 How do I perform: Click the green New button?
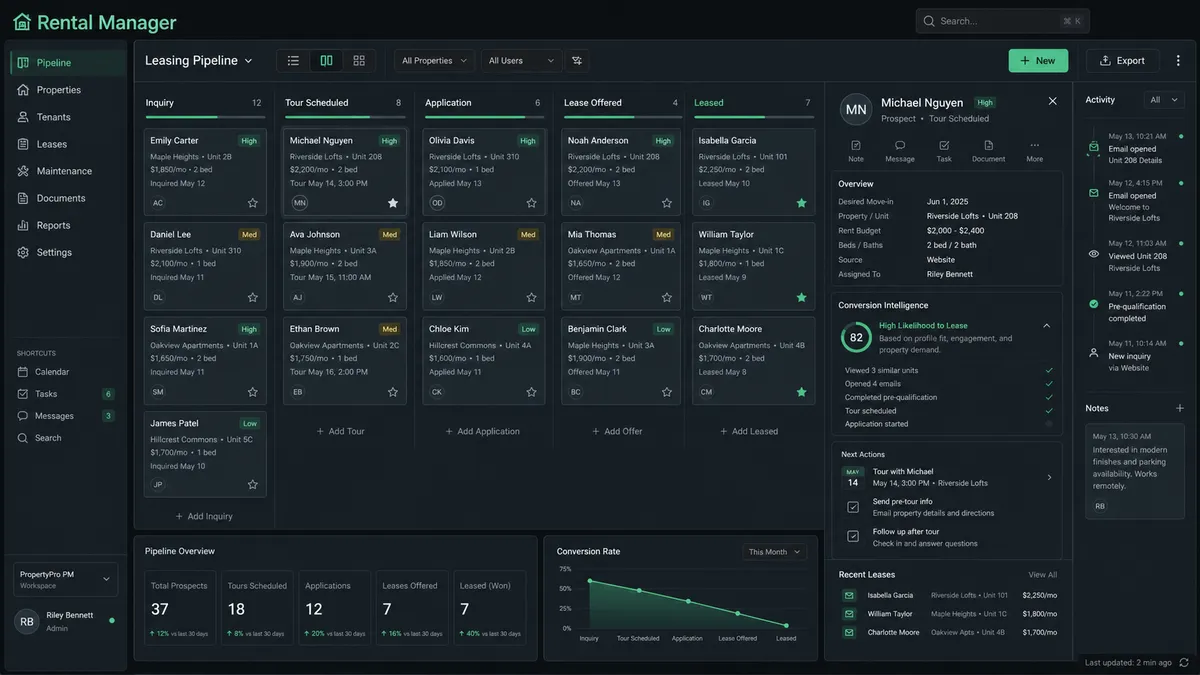[x=1038, y=61]
